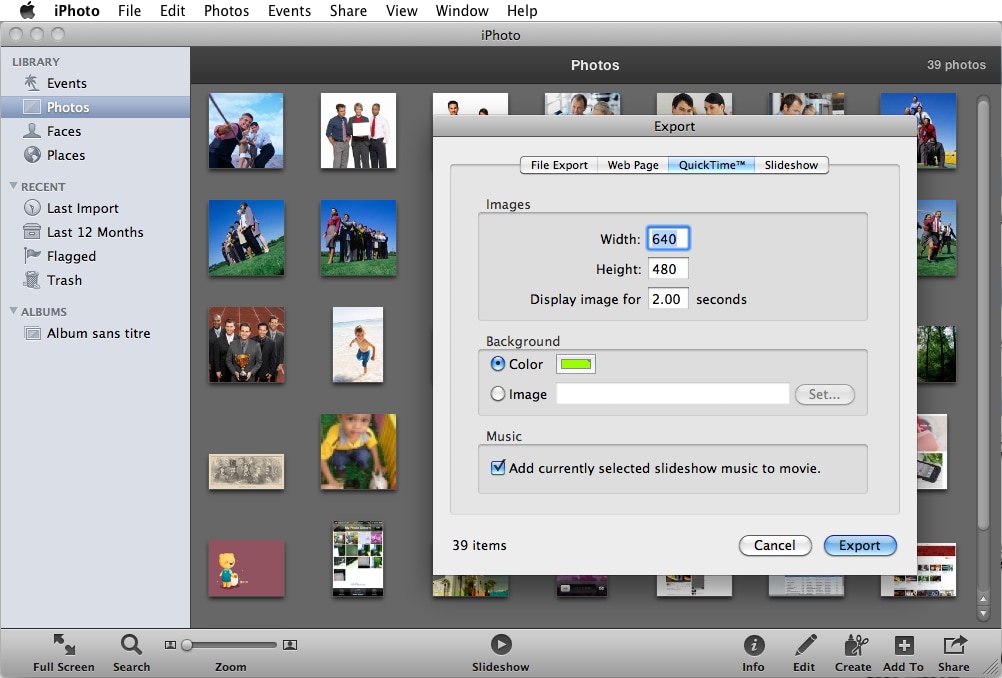Open the Events menu
Image resolution: width=1002 pixels, height=678 pixels.
point(289,10)
